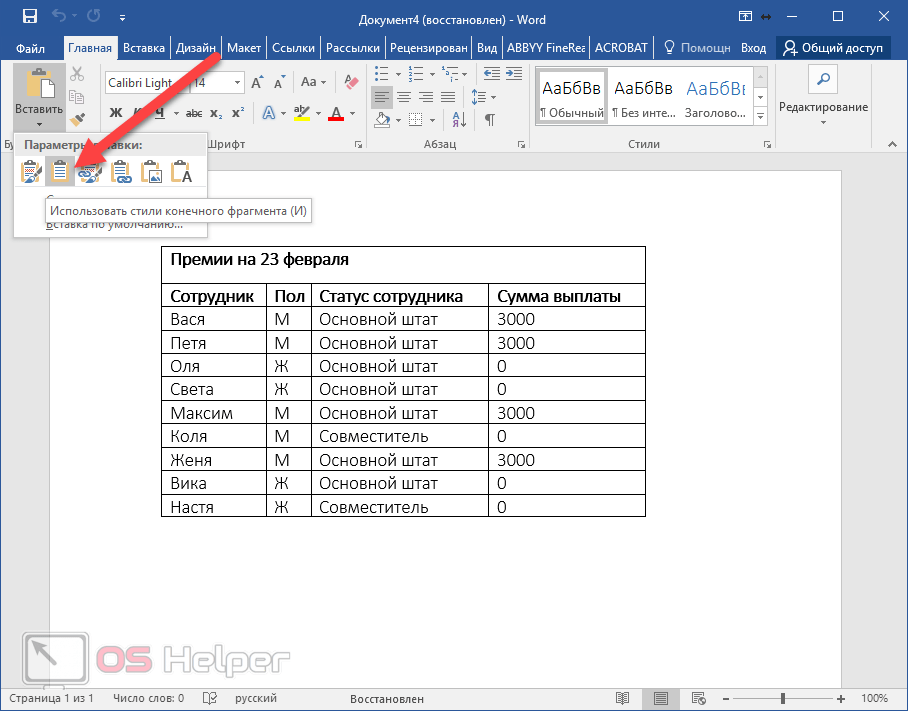Click the Format Painter brush icon
The image size is (908, 711).
click(x=77, y=120)
